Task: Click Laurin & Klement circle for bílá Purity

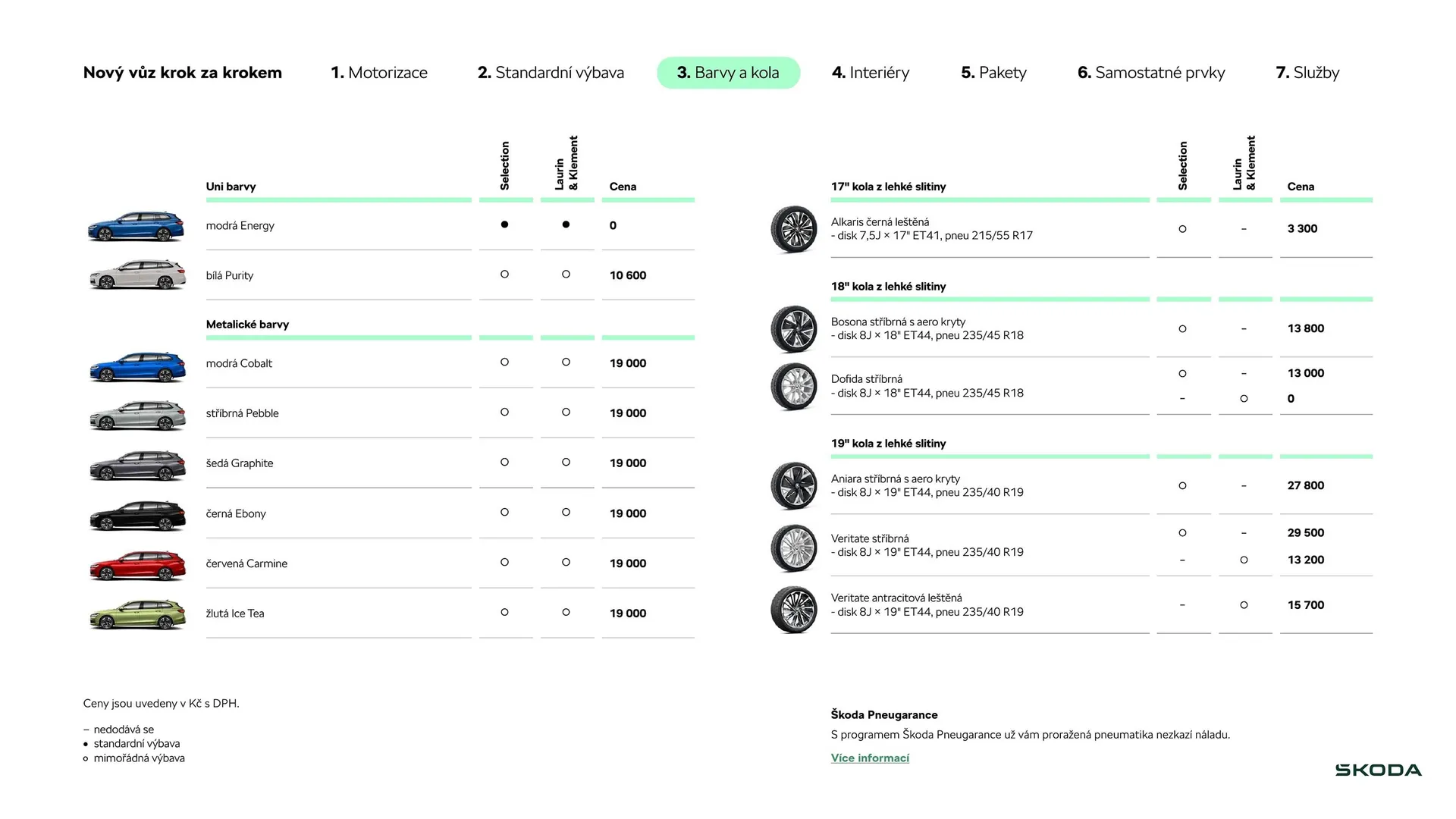Action: 566,275
